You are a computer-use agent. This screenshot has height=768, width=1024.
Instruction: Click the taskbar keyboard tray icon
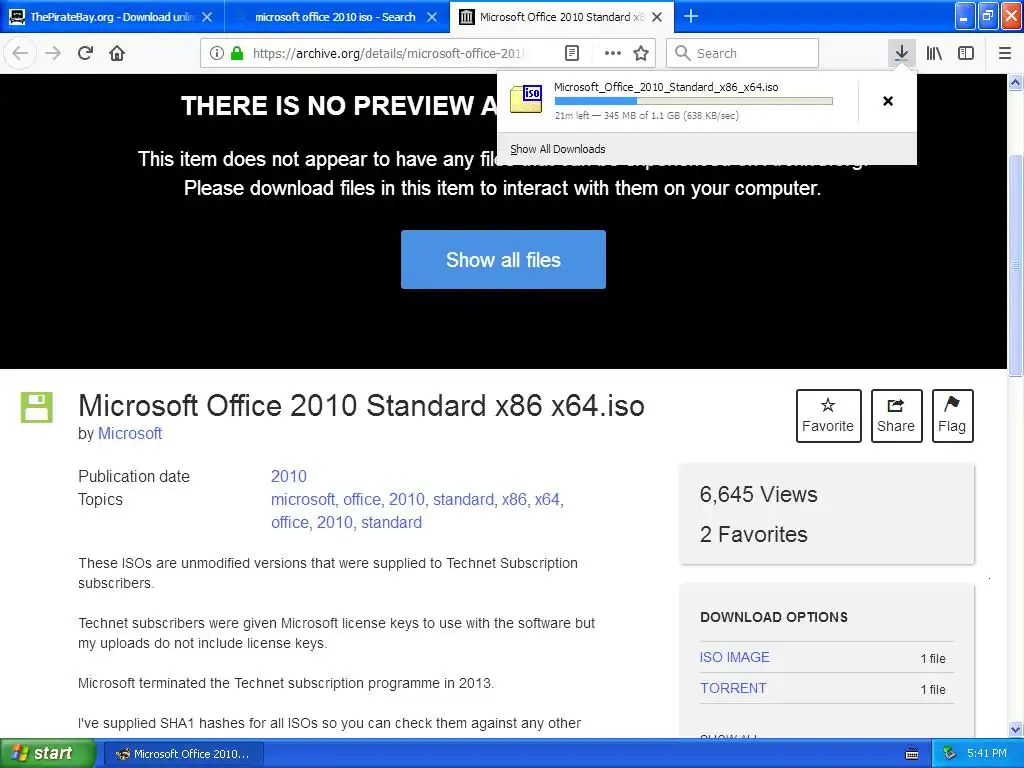pyautogui.click(x=912, y=754)
